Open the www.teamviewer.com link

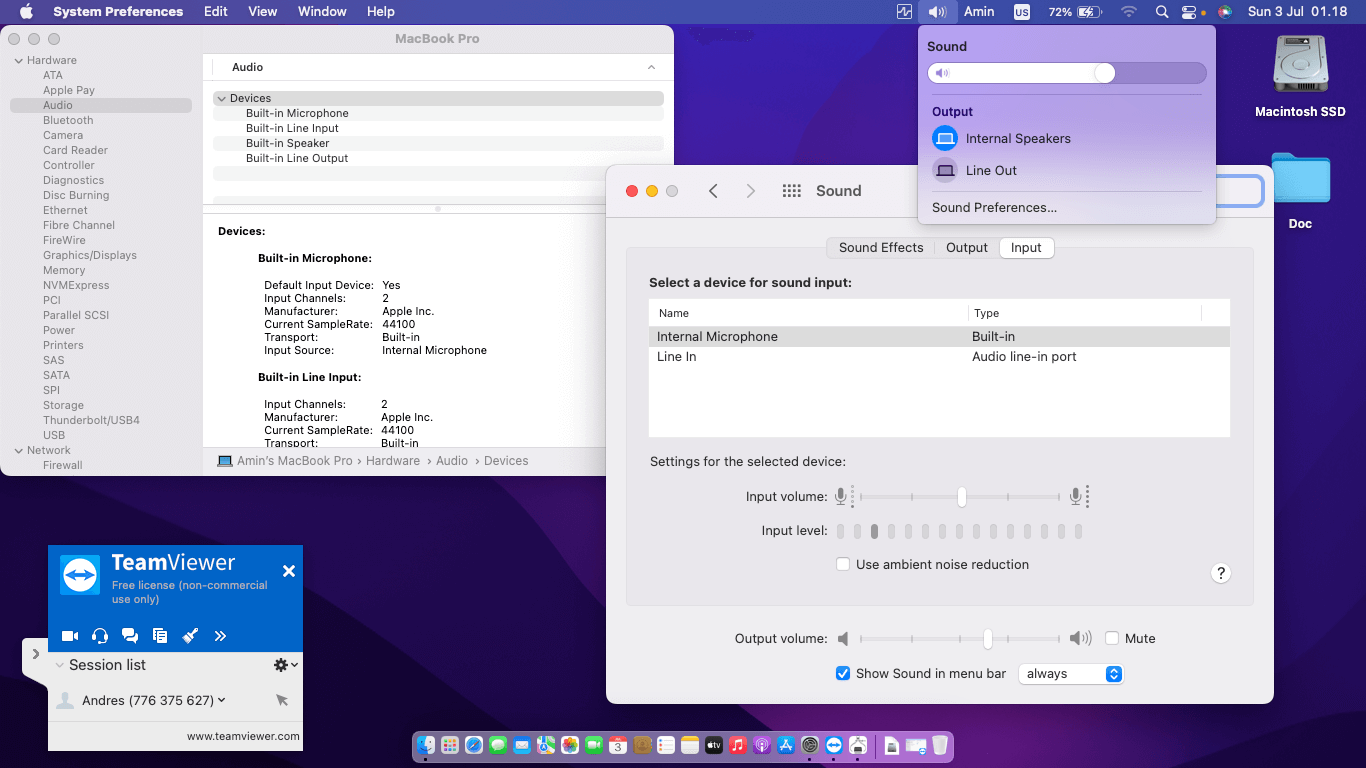tap(243, 736)
